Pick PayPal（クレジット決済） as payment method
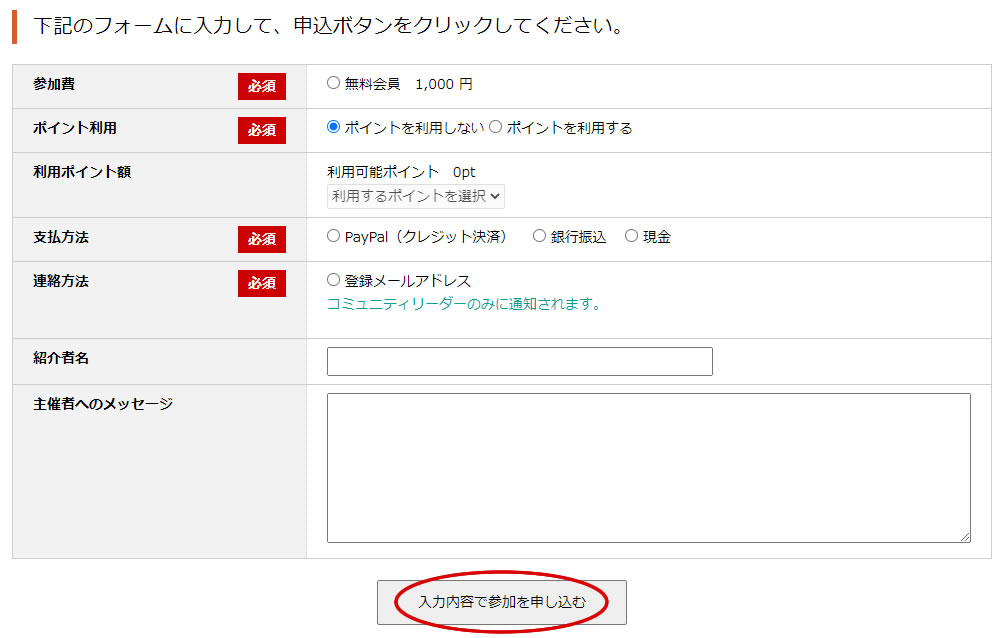Screen dimensions: 1003x638 click(334, 237)
